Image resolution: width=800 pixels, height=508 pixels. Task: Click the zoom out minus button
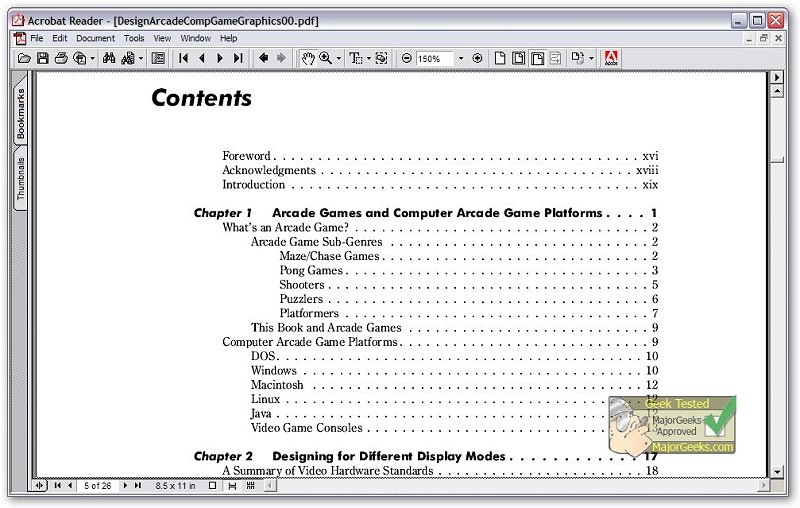[407, 58]
